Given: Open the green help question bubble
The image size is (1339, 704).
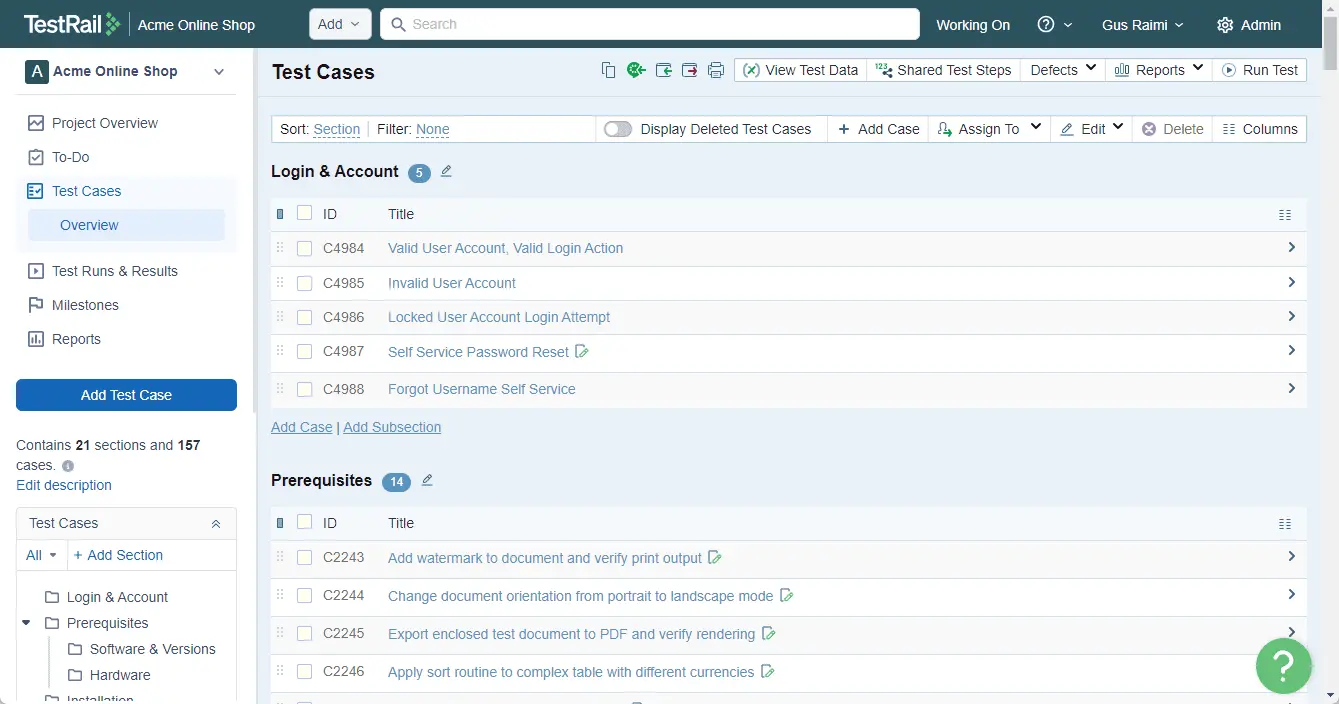Looking at the screenshot, I should [x=1283, y=665].
